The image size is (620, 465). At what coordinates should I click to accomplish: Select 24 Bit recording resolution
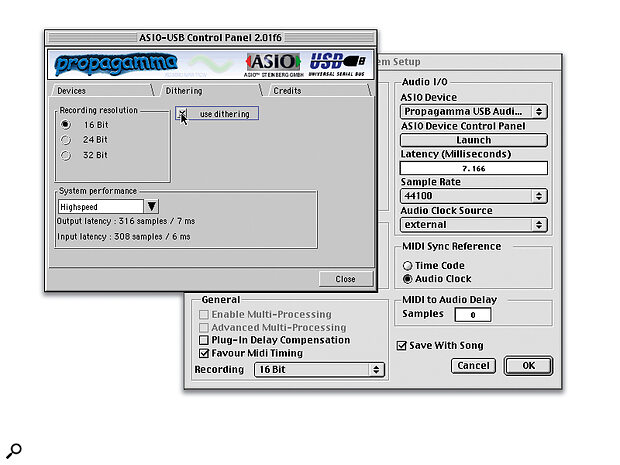pyautogui.click(x=66, y=140)
